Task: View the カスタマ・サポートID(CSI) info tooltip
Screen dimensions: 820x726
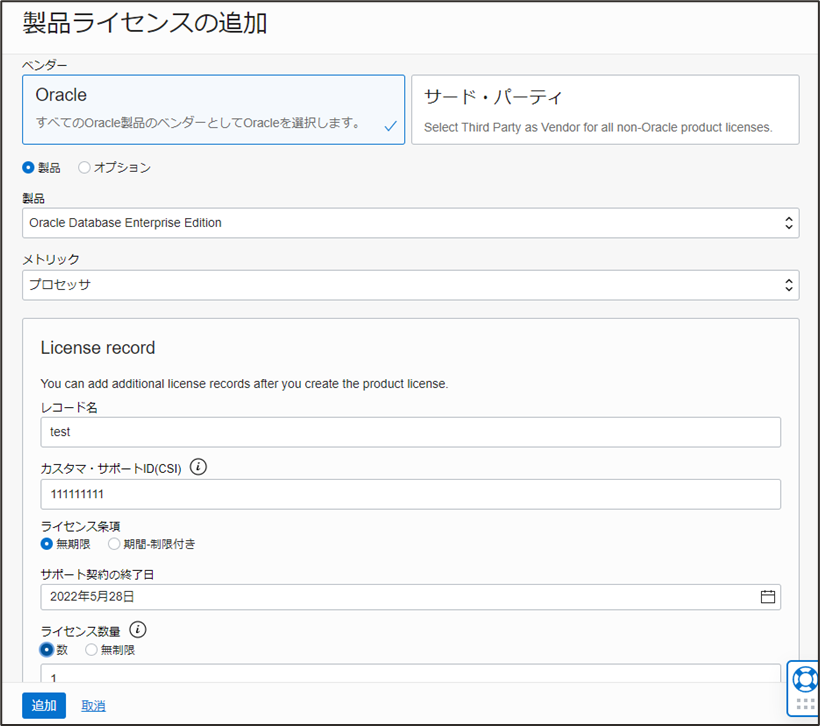Action: 197,467
